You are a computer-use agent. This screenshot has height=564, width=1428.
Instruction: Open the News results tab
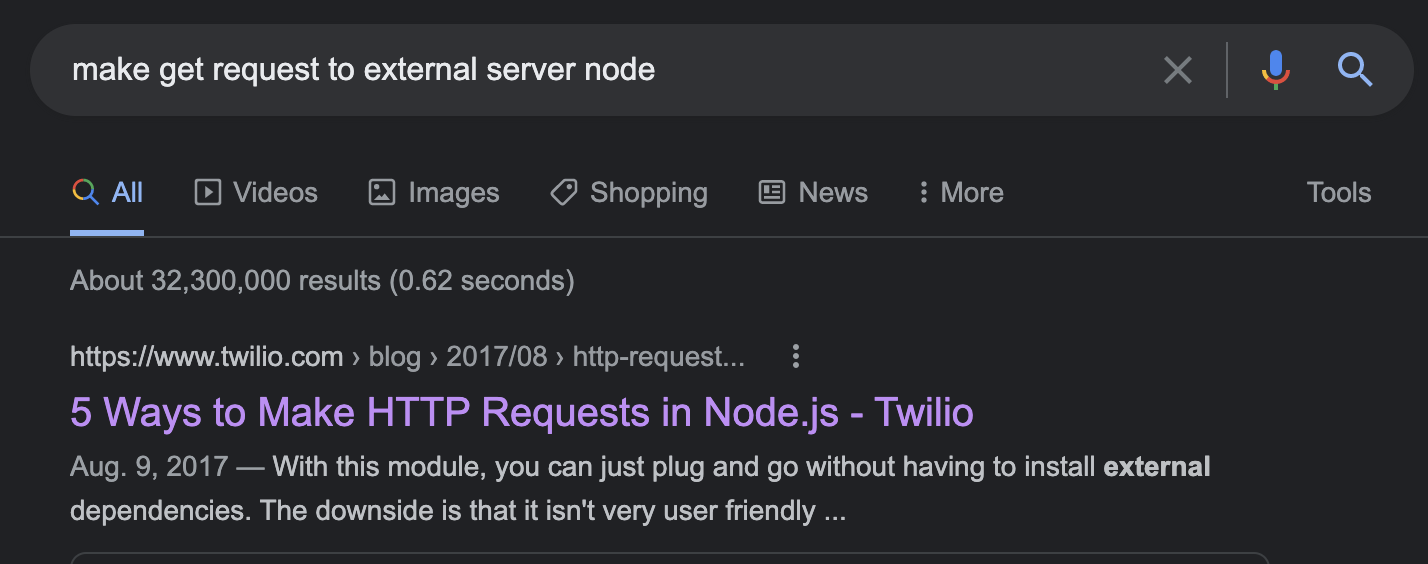[813, 193]
